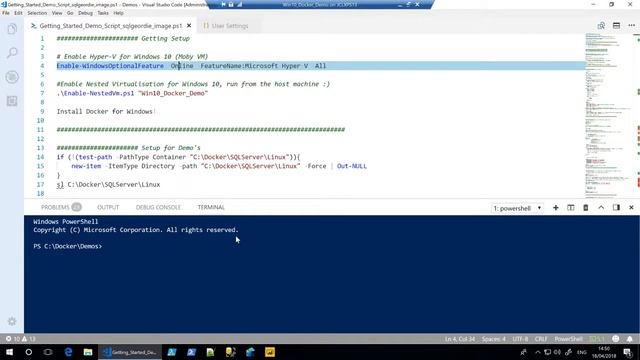
Task: Kill terminal with the trash icon
Action: 586,208
